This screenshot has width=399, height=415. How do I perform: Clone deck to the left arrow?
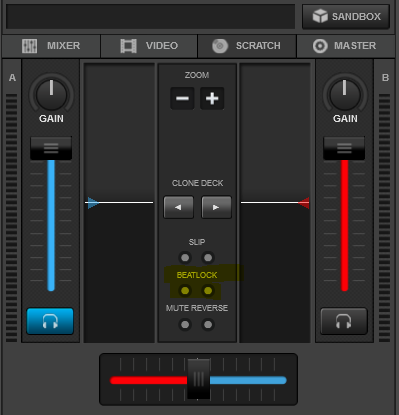tap(178, 207)
